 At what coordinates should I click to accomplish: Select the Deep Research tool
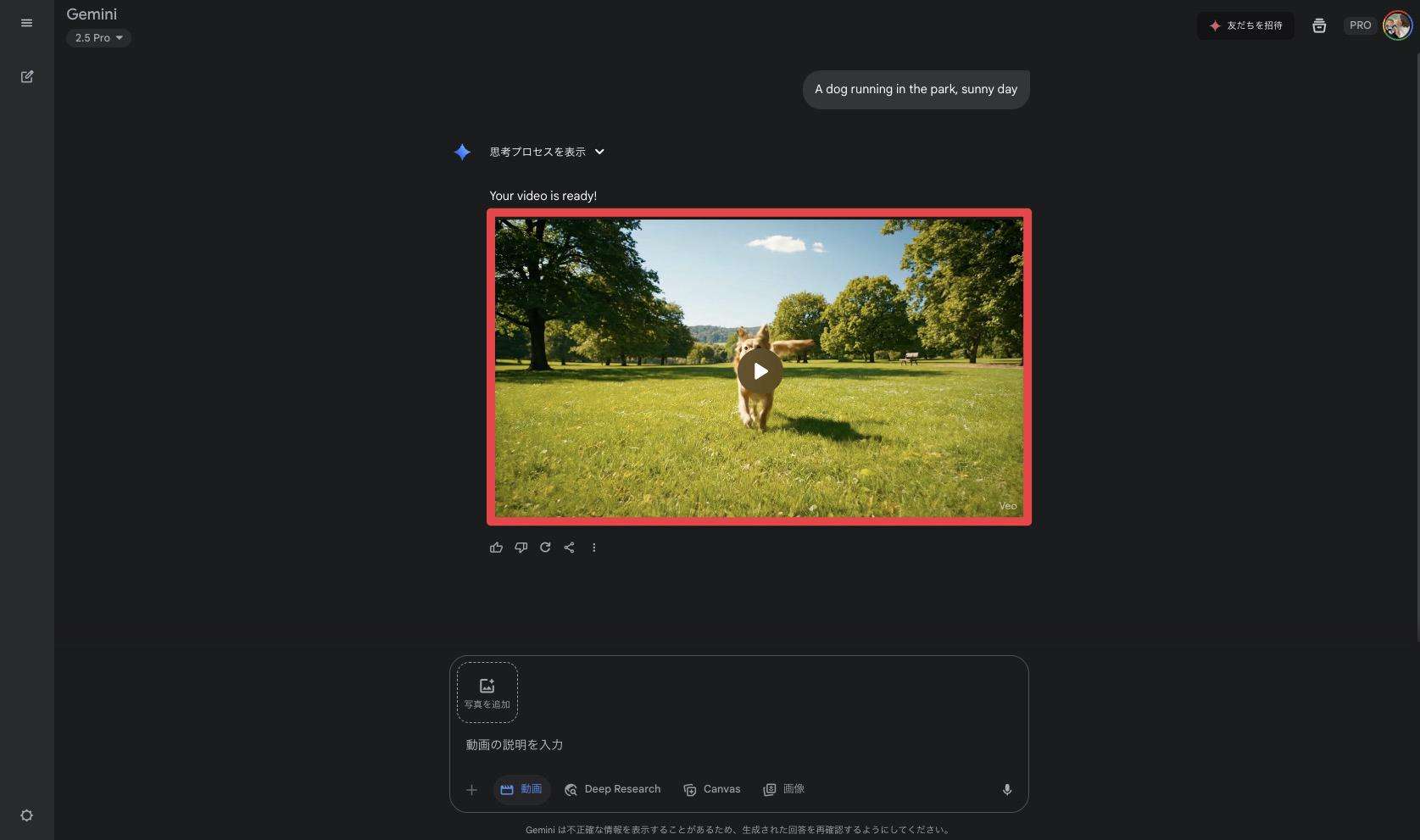coord(612,789)
